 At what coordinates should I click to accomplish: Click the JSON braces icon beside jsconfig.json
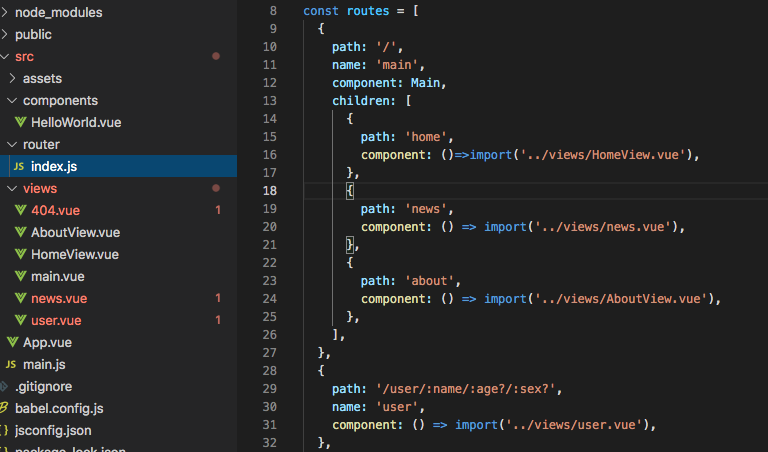point(4,430)
